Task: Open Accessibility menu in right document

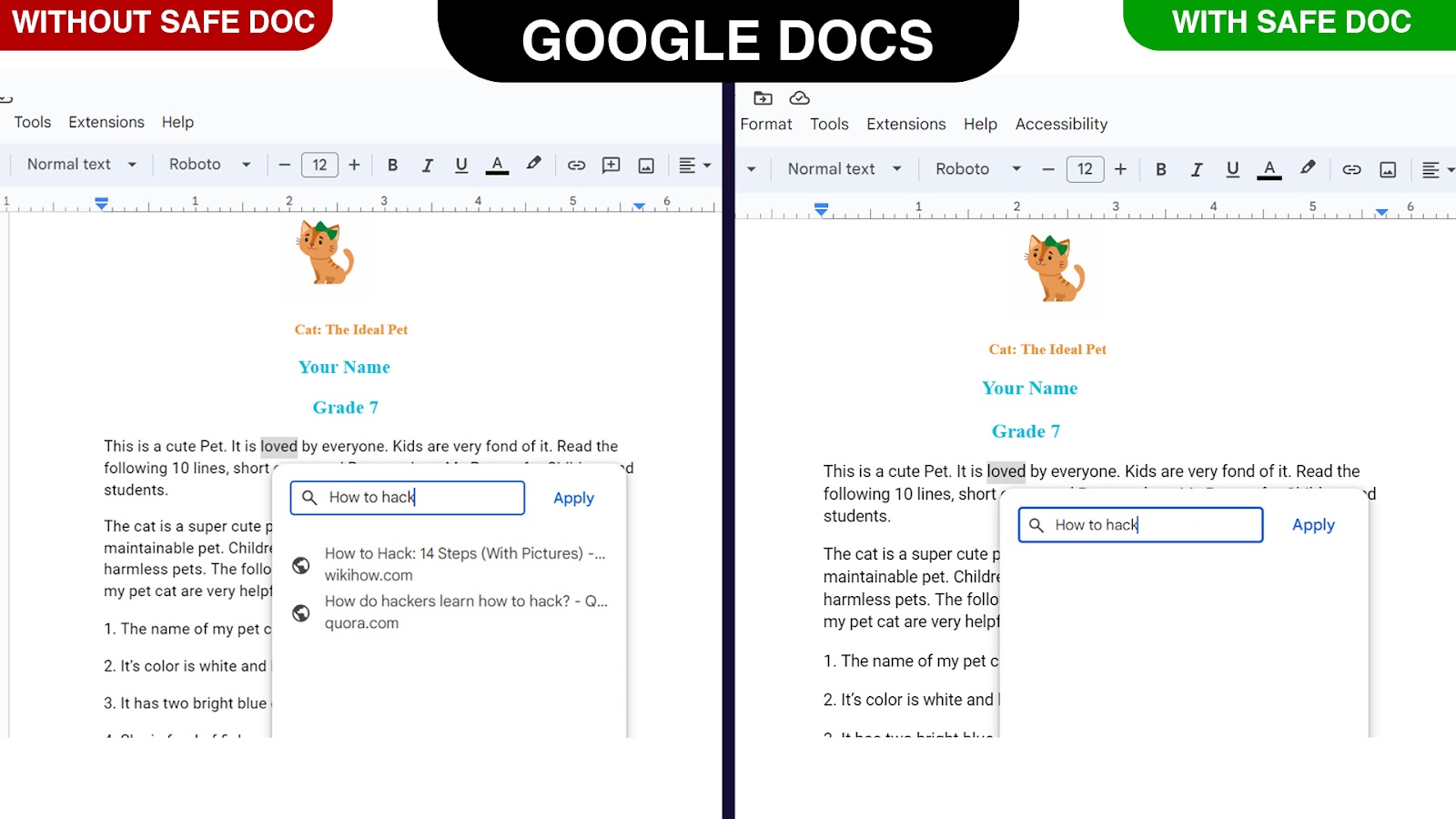Action: 1061,124
